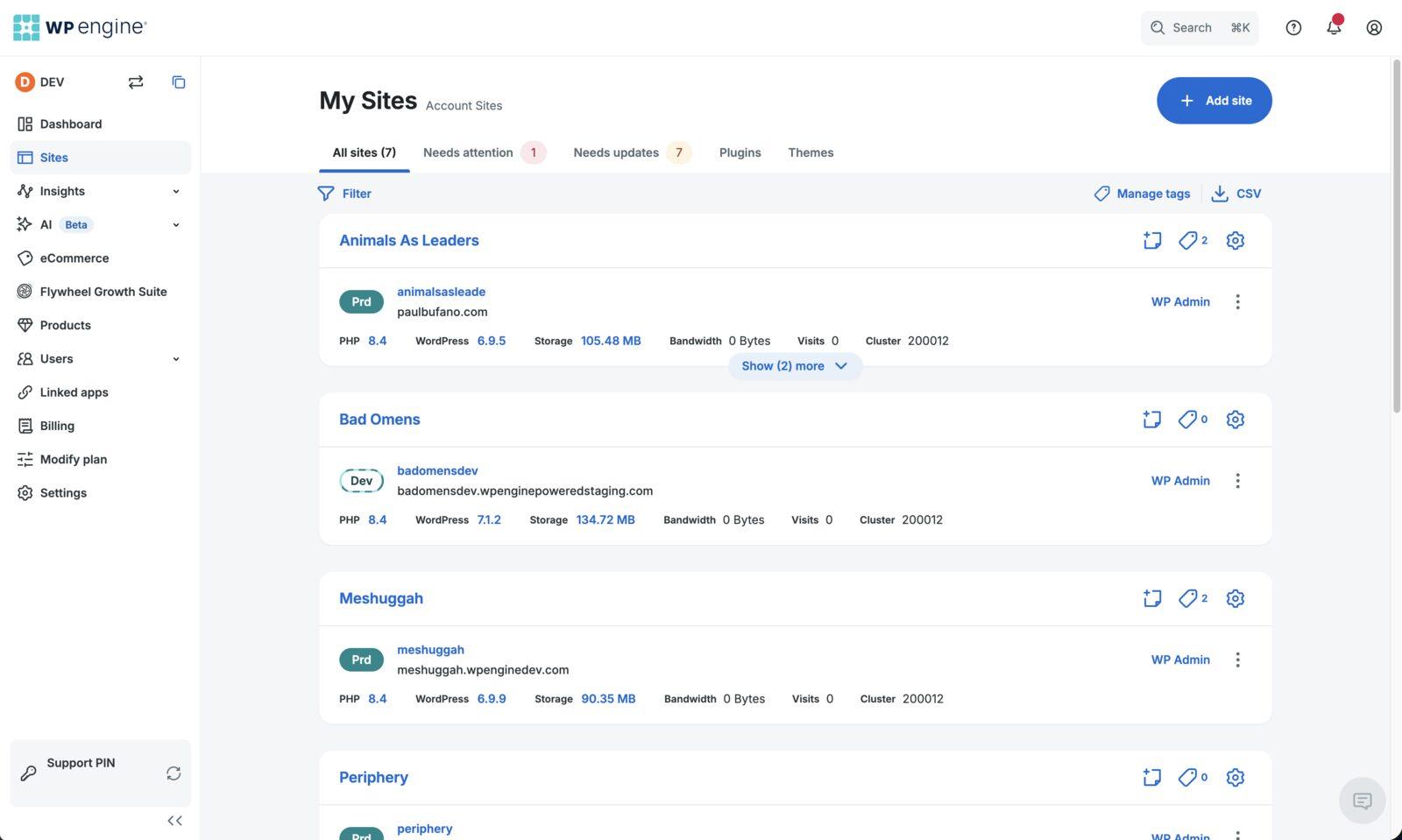The width and height of the screenshot is (1402, 840).
Task: Open settings gear for Bad Omens
Action: [1236, 420]
